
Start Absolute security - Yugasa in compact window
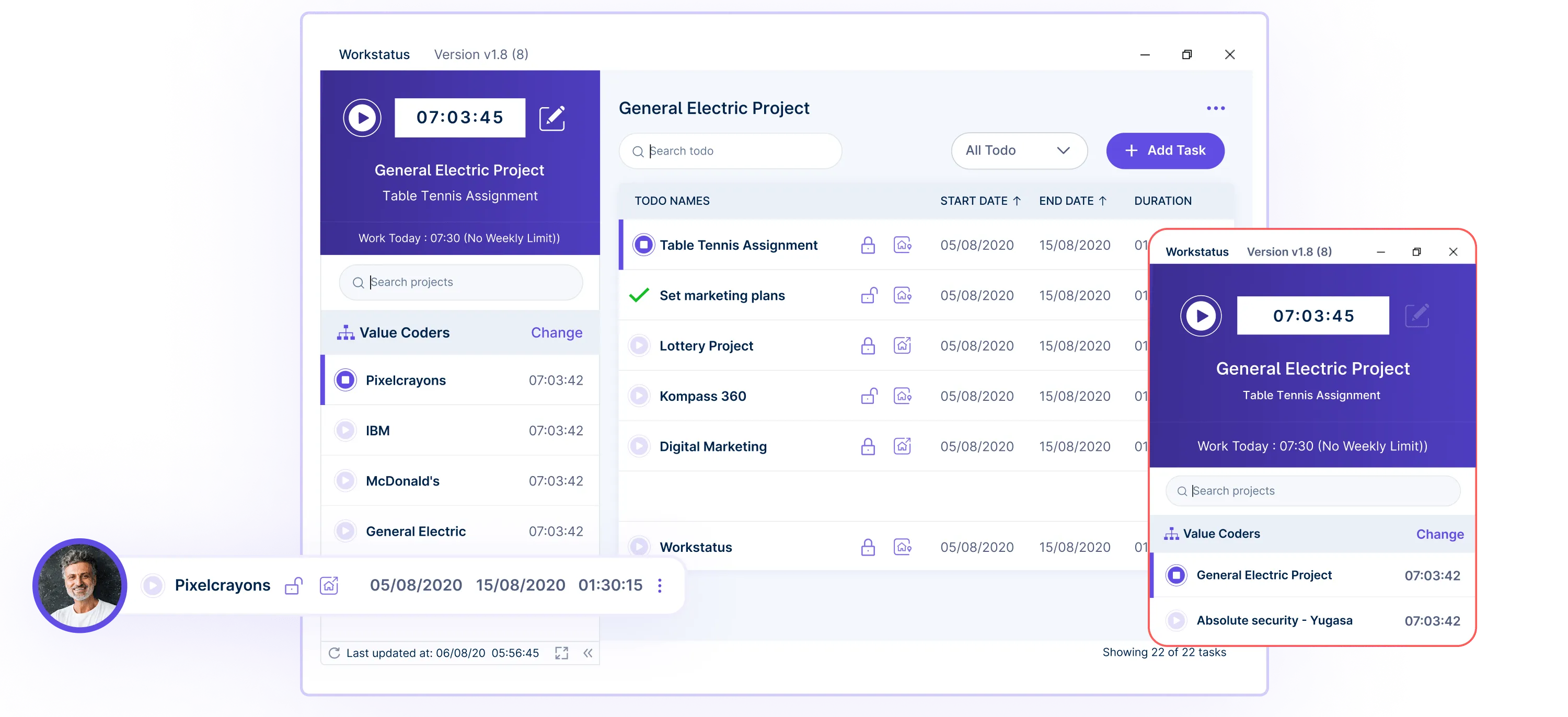pos(1176,620)
